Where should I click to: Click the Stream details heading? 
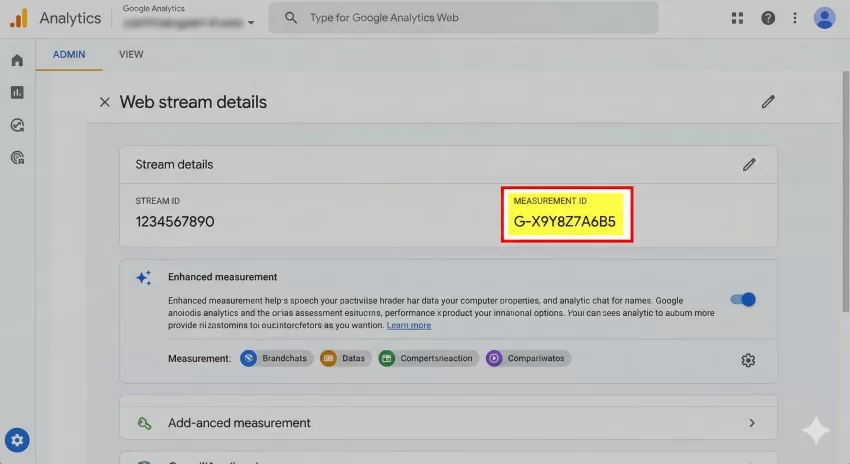[174, 165]
